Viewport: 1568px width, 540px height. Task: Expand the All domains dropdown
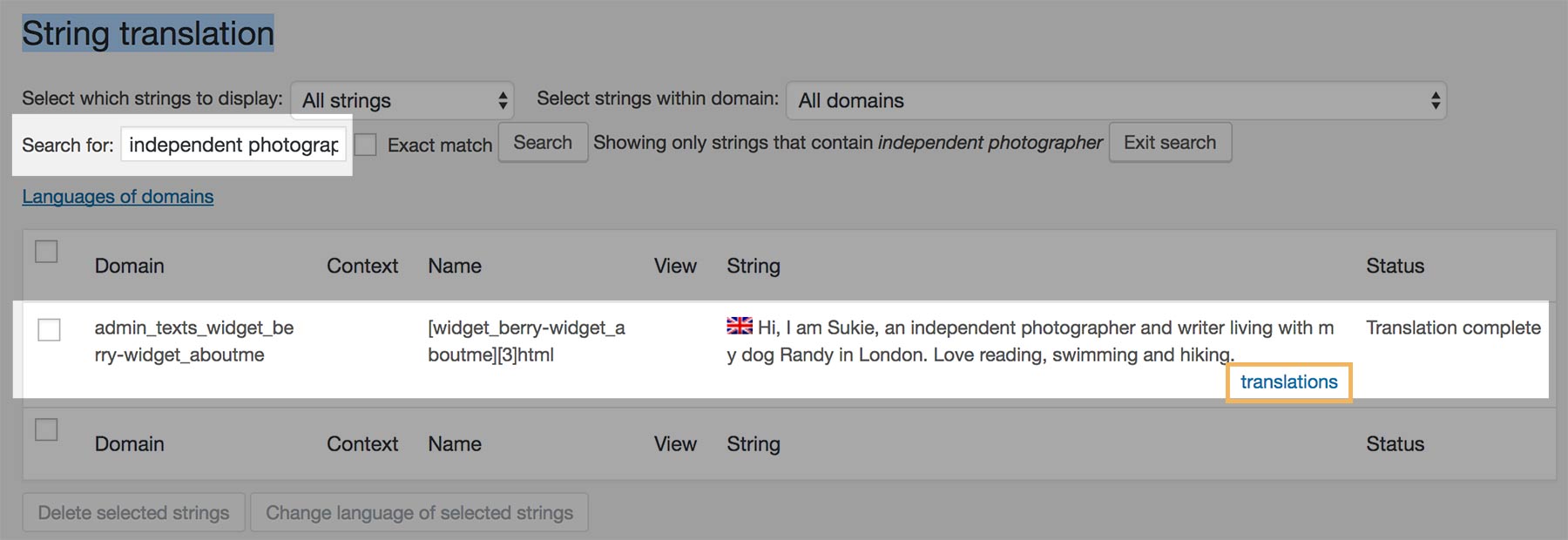coord(1116,101)
